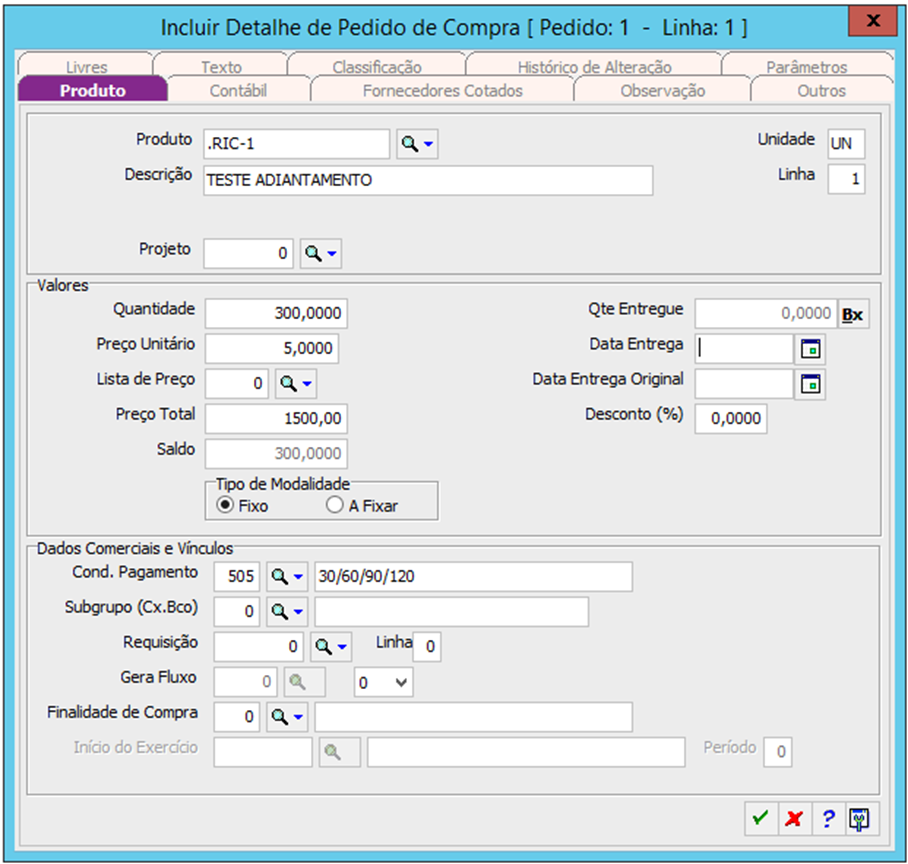Click the Produto code field .RIC-1
The width and height of the screenshot is (908, 864).
pyautogui.click(x=296, y=144)
